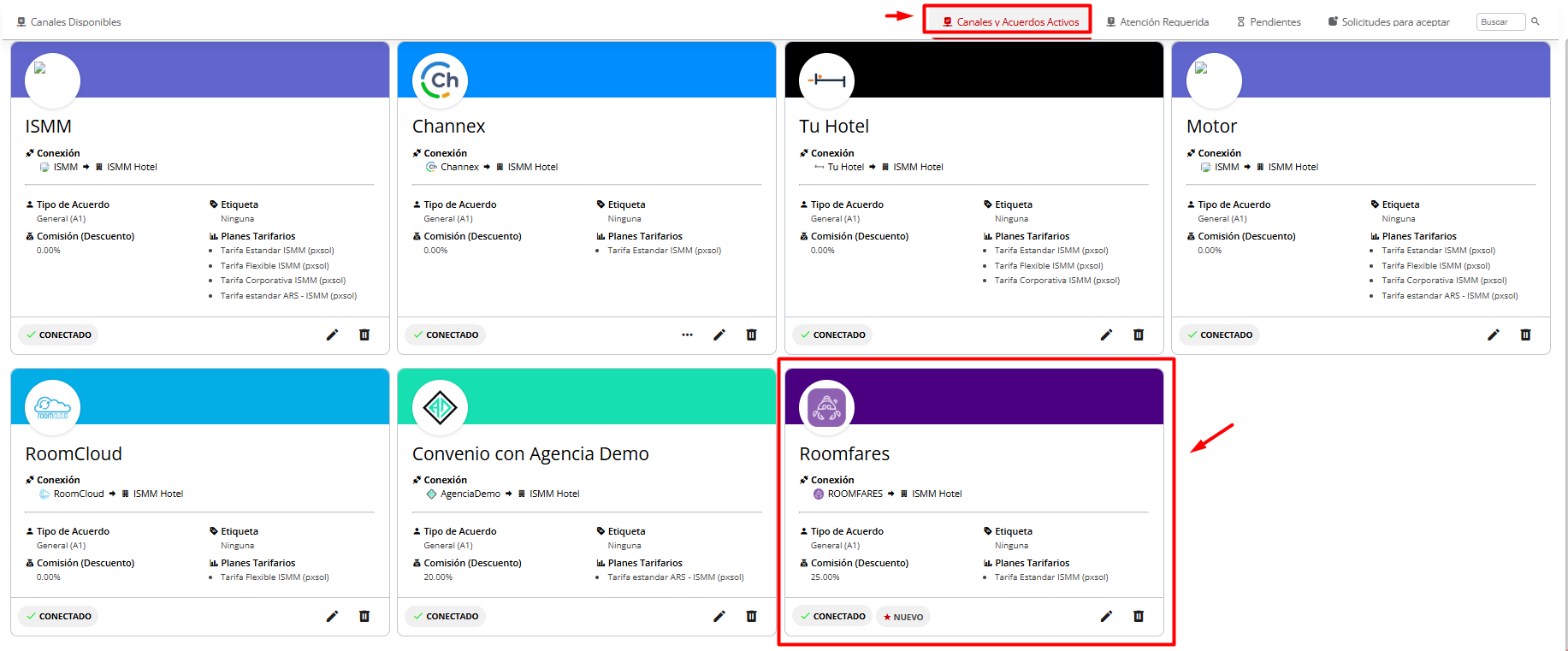Click Tarifa Corporativa ISMM (pxsol) in Tu Hotel card
The height and width of the screenshot is (651, 1568).
click(1057, 281)
